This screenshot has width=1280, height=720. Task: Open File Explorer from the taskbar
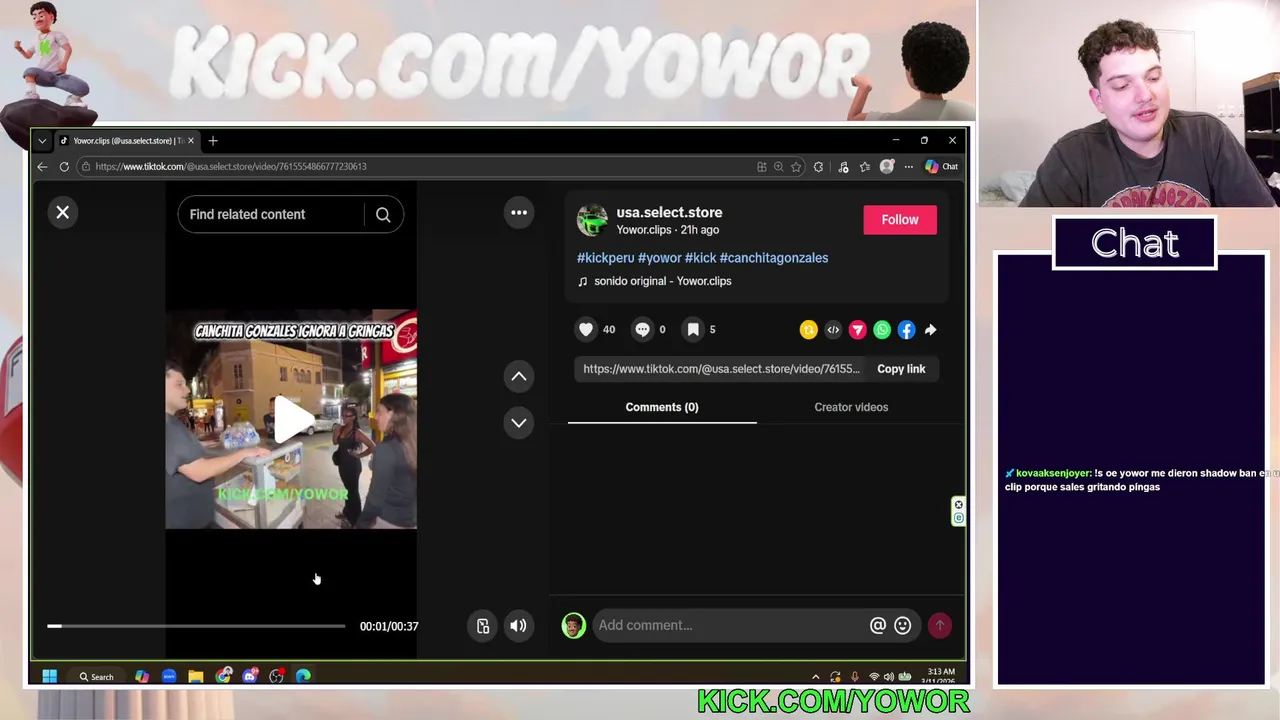click(x=196, y=677)
